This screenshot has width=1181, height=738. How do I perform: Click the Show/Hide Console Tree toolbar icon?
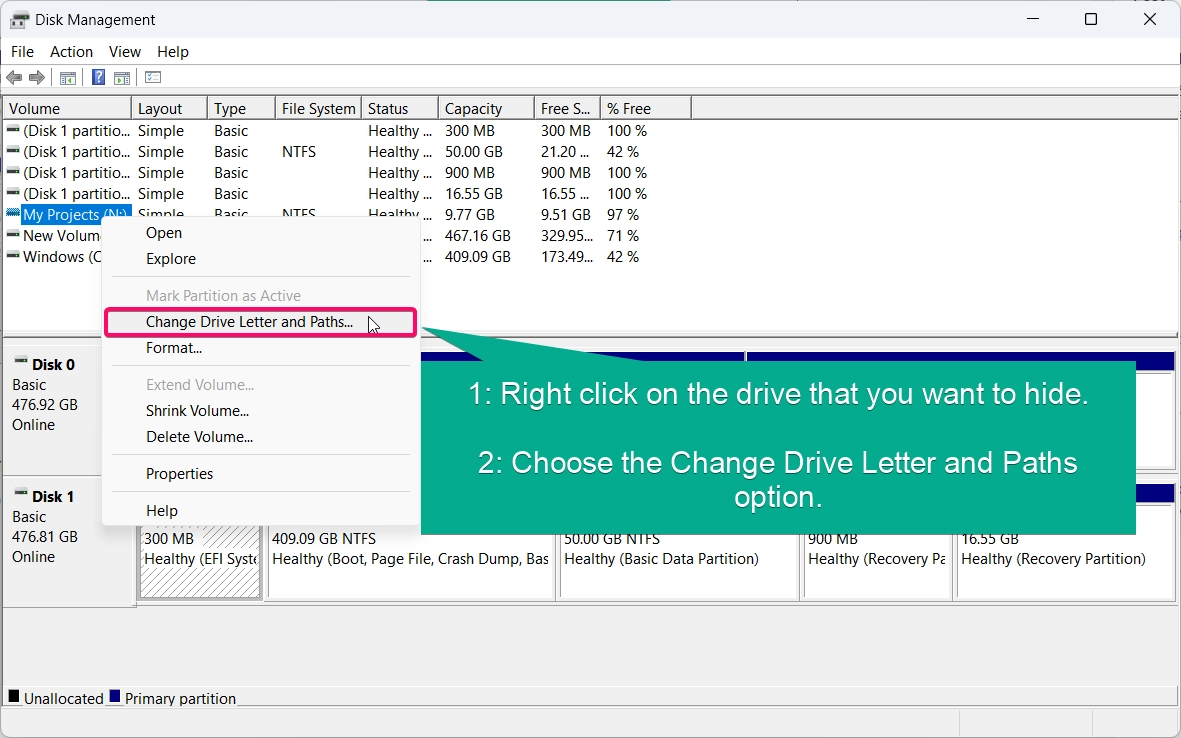(x=68, y=78)
